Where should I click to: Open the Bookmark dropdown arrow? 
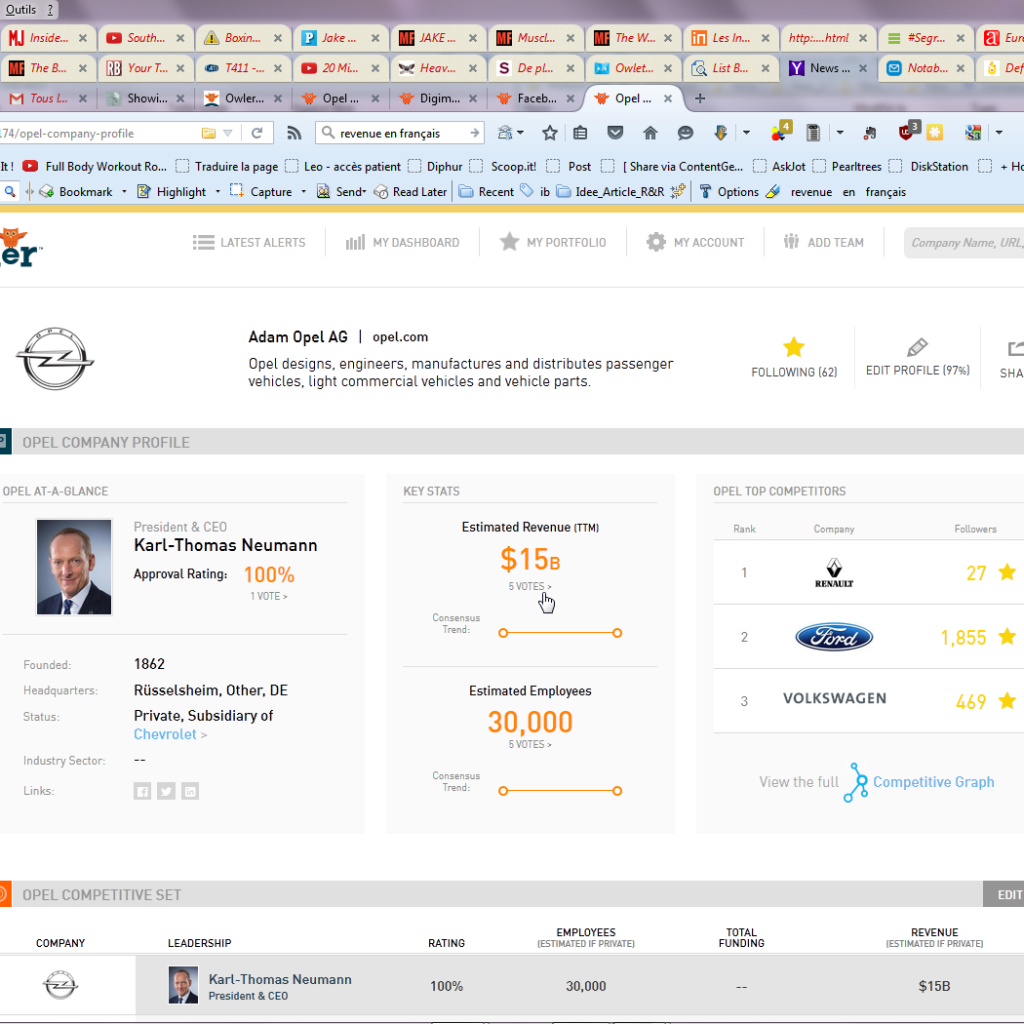click(x=124, y=191)
